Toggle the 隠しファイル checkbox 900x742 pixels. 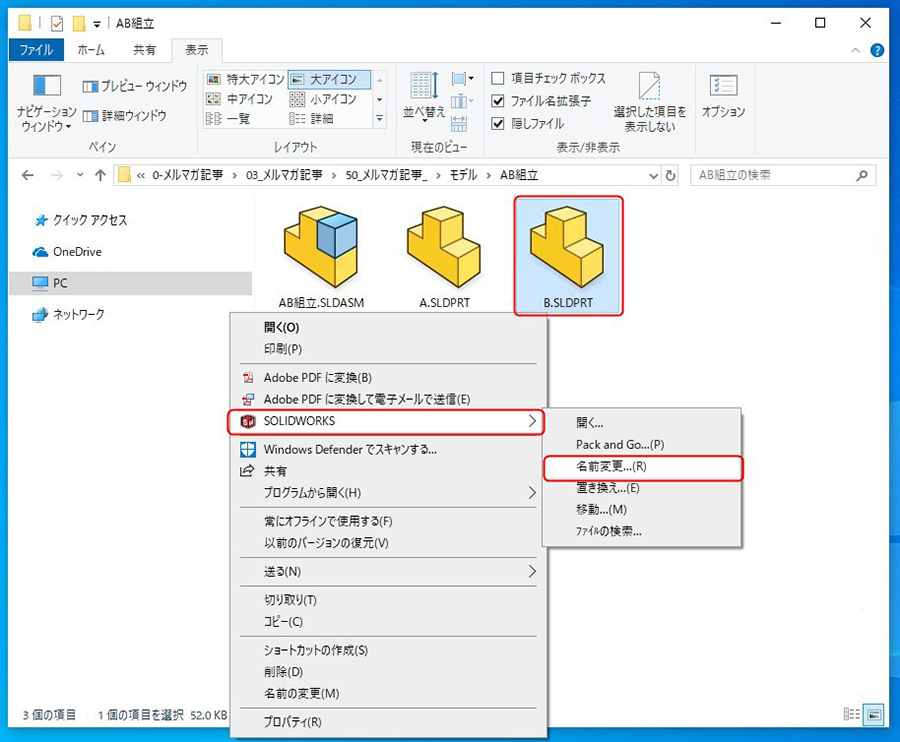pyautogui.click(x=498, y=123)
